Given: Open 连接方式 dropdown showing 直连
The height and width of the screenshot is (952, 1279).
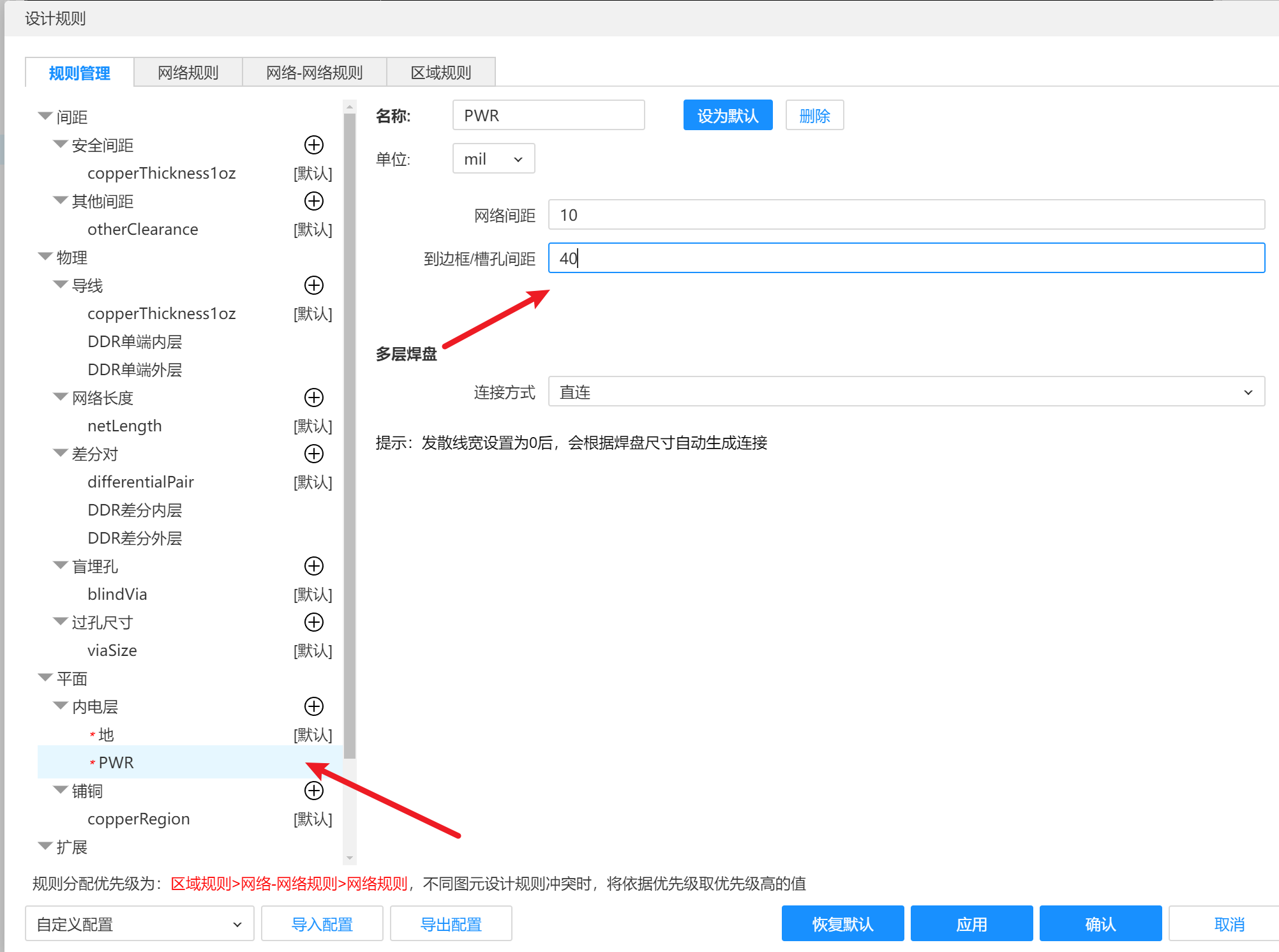Looking at the screenshot, I should click(x=906, y=392).
